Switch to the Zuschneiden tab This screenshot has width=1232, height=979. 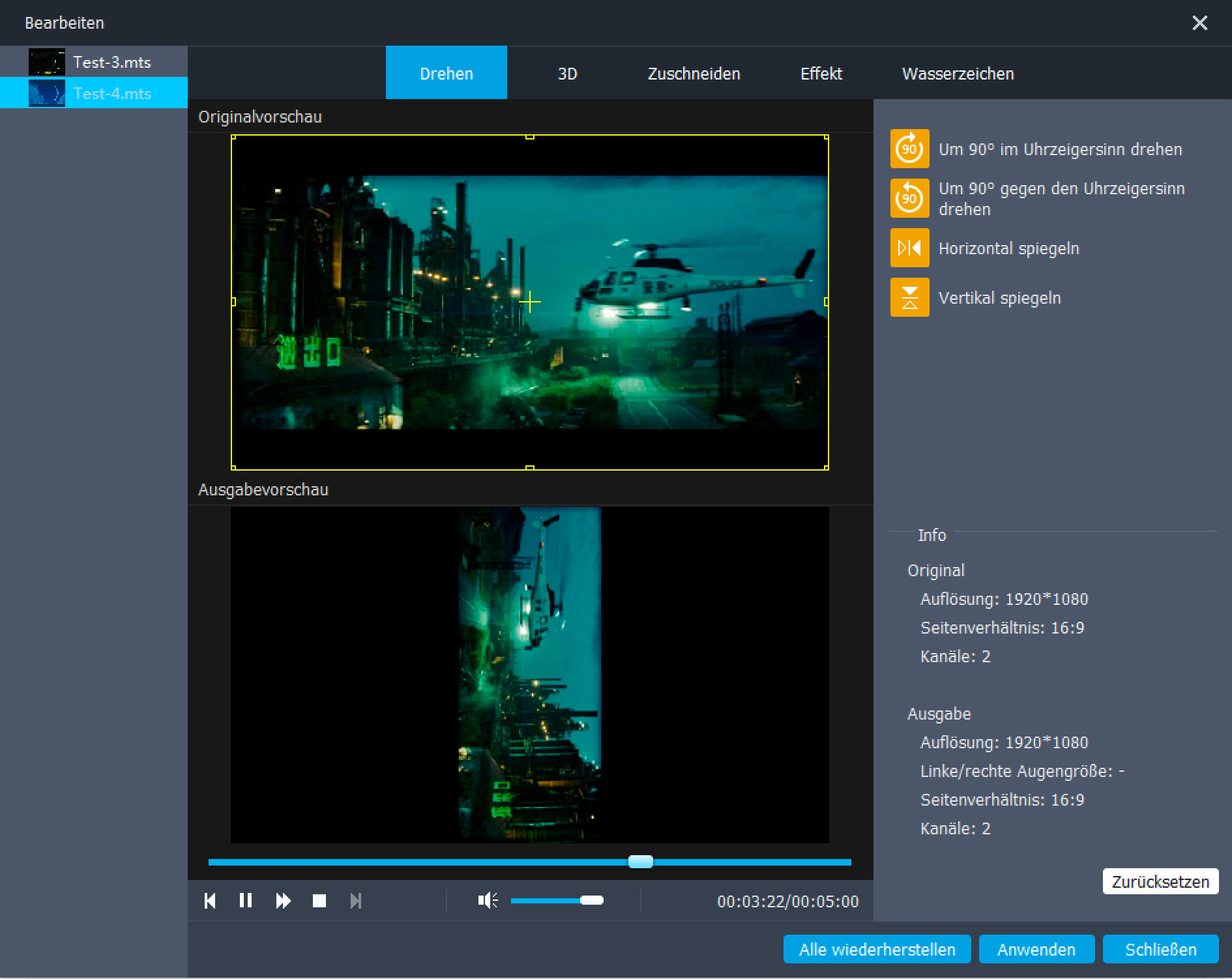[694, 73]
